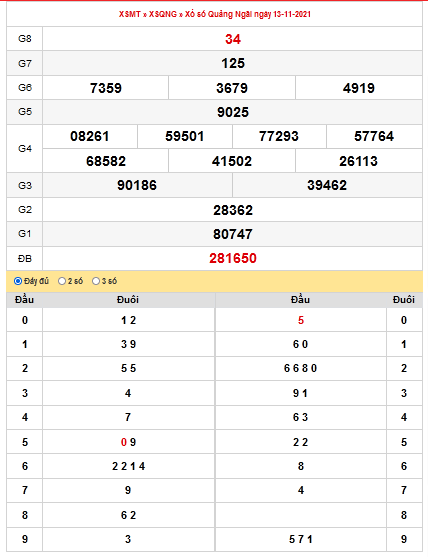Select G3 number 90186
This screenshot has height=557, width=428.
click(x=137, y=185)
